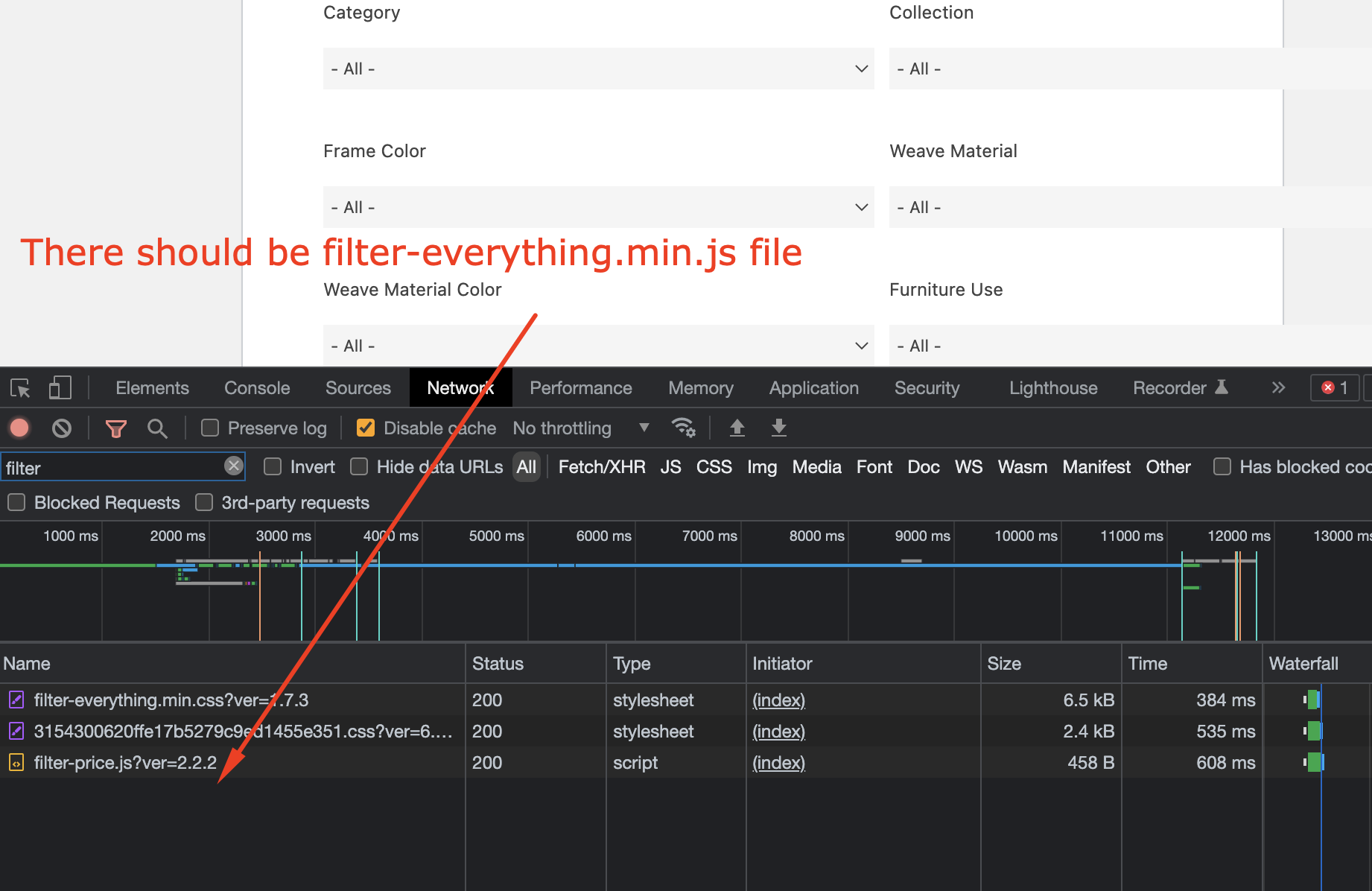Filter by CSS requests
1372x891 pixels.
tap(714, 467)
